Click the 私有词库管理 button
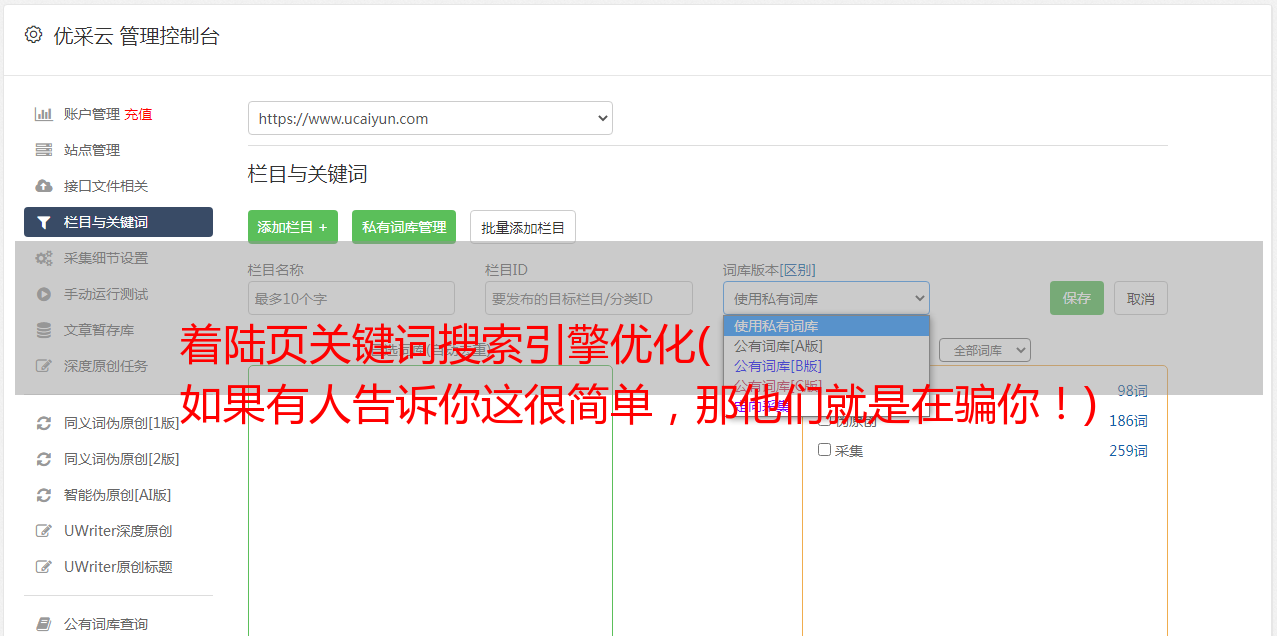Image resolution: width=1277 pixels, height=636 pixels. click(404, 227)
